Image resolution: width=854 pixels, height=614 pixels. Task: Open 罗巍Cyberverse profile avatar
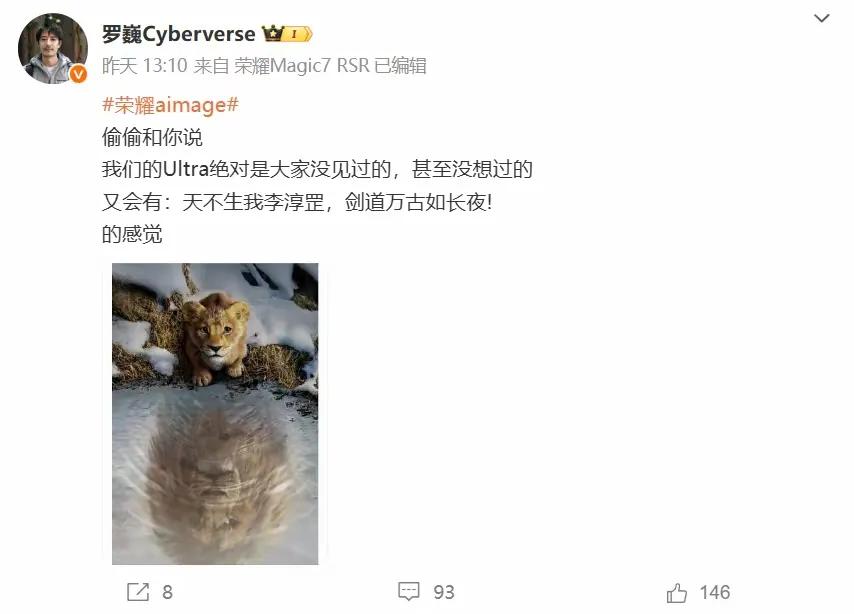pos(53,48)
